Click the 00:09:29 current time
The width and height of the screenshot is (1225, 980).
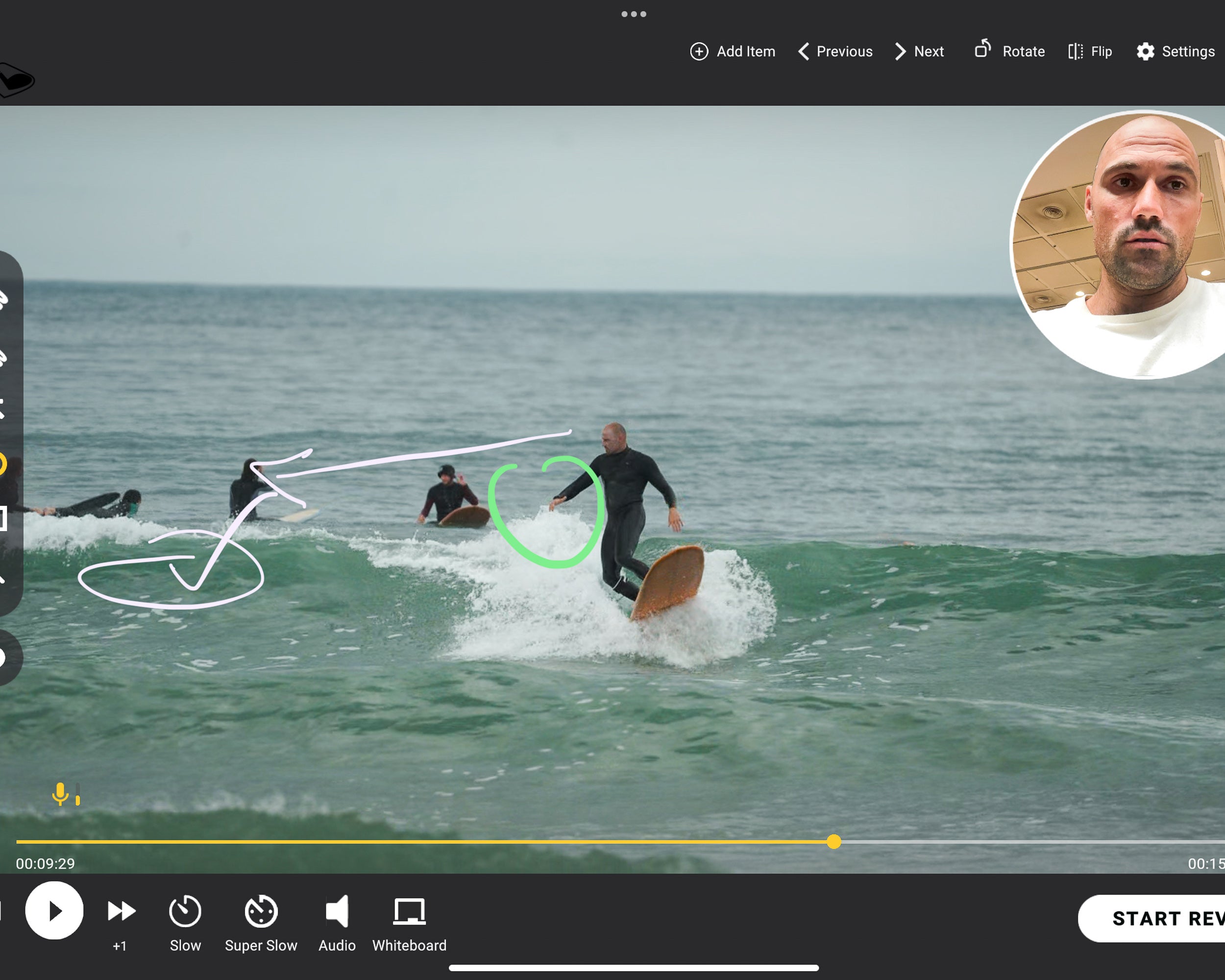point(46,863)
